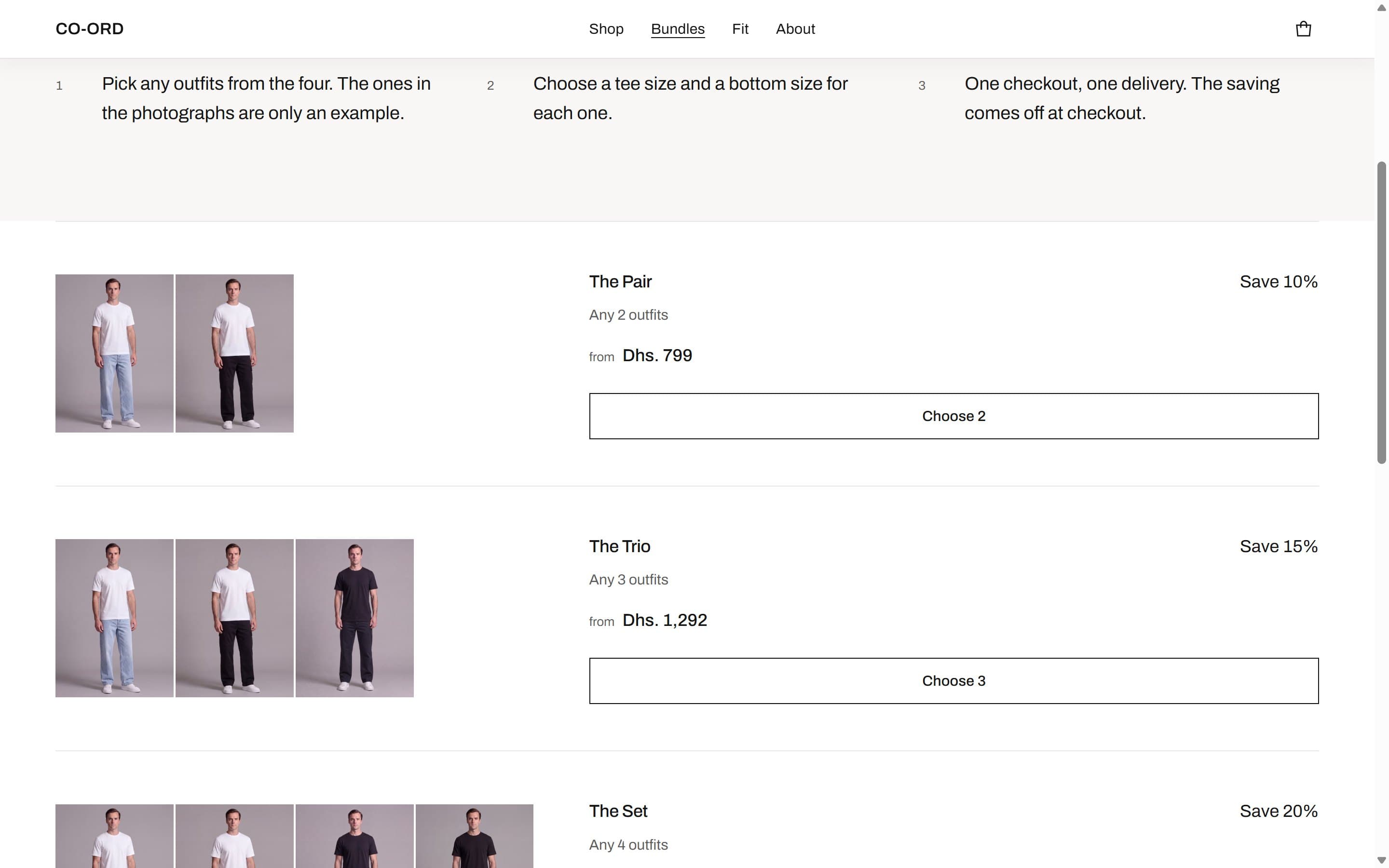Open The Trio white tee black trousers photo
Image resolution: width=1389 pixels, height=868 pixels.
pos(234,618)
